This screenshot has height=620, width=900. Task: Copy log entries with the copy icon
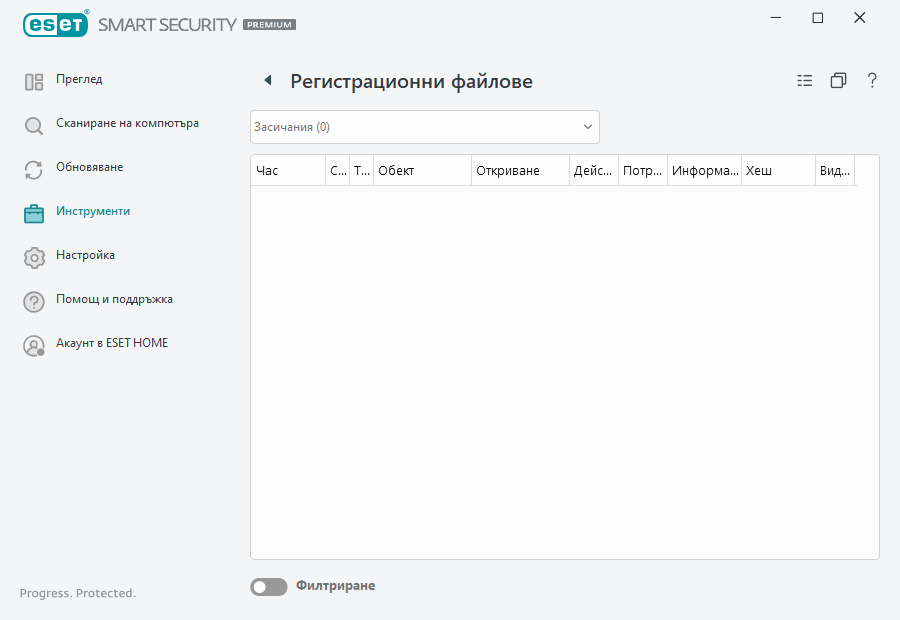pyautogui.click(x=838, y=80)
